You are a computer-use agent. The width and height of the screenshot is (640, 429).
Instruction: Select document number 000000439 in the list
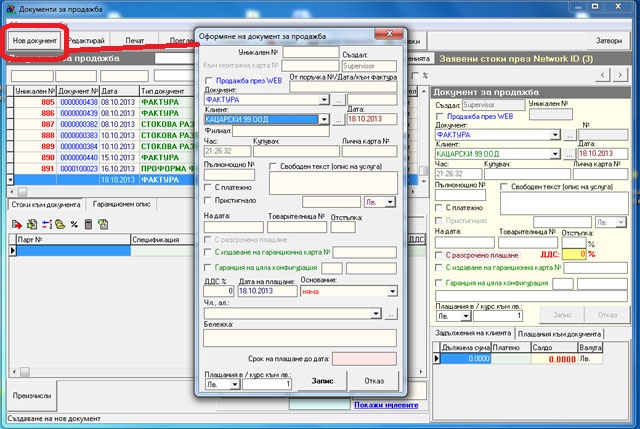click(x=79, y=113)
